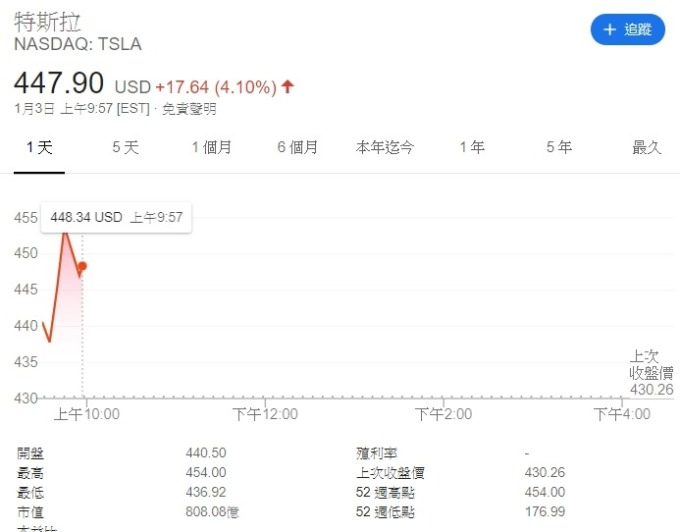Click the 448.34 USD chart tooltip
Viewport: 680px width, 532px height.
[116, 217]
